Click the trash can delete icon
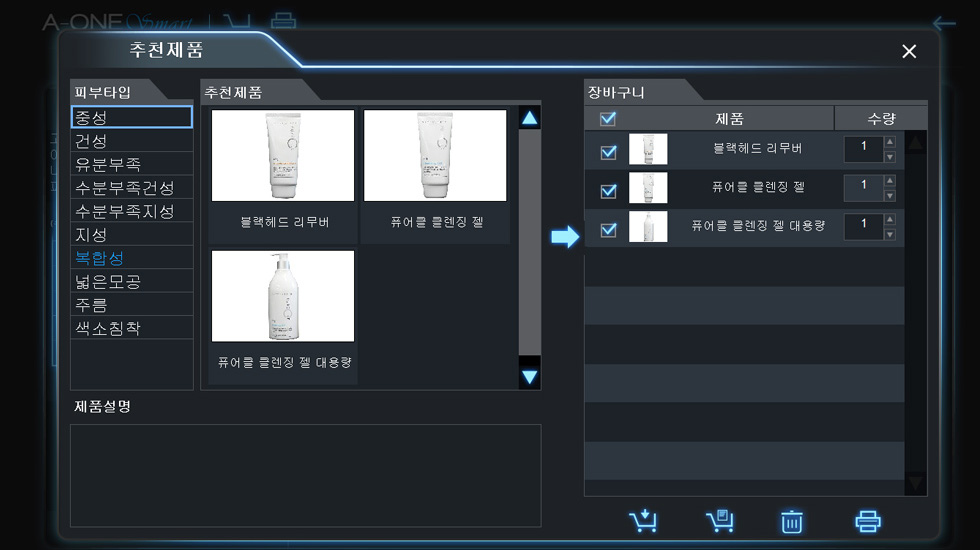 click(791, 521)
